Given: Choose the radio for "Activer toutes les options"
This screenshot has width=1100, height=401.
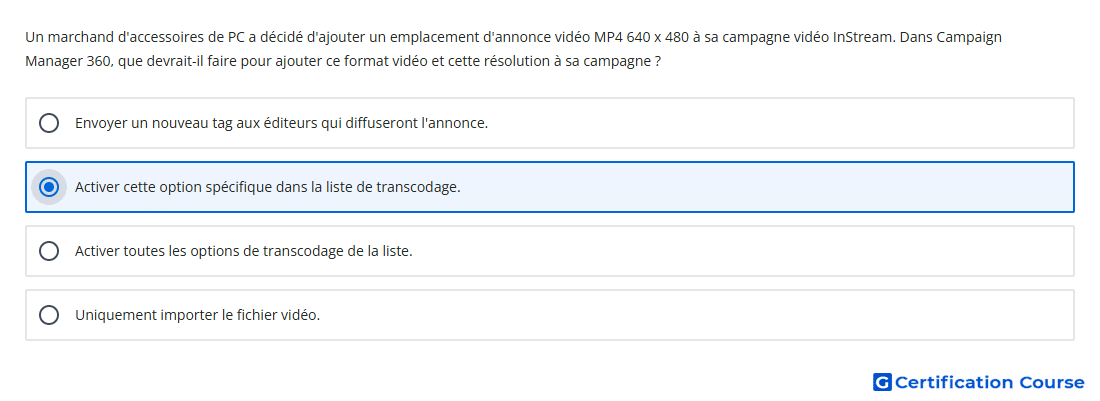Looking at the screenshot, I should 49,251.
